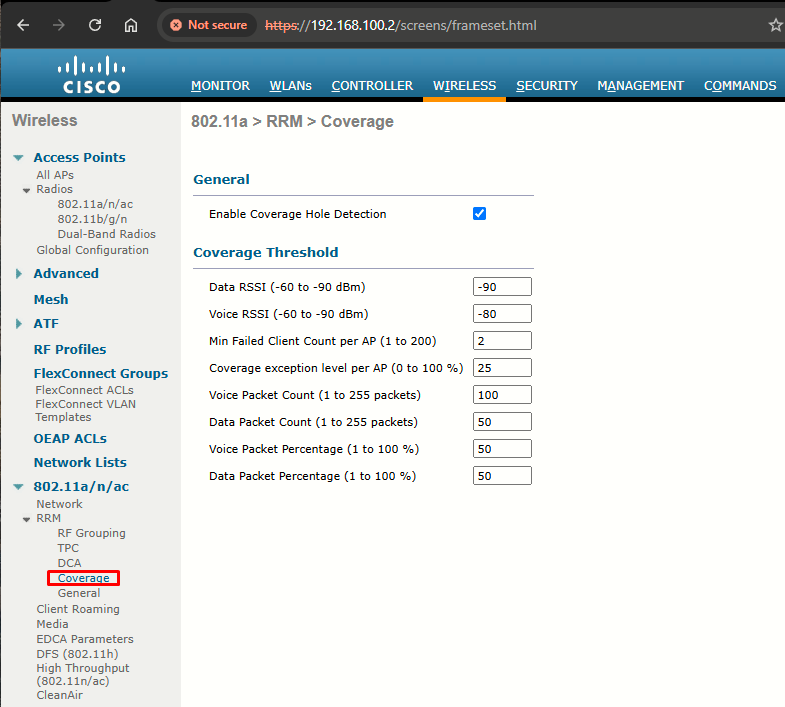The image size is (785, 707).
Task: Open FlexConnect Groups
Action: (x=101, y=374)
